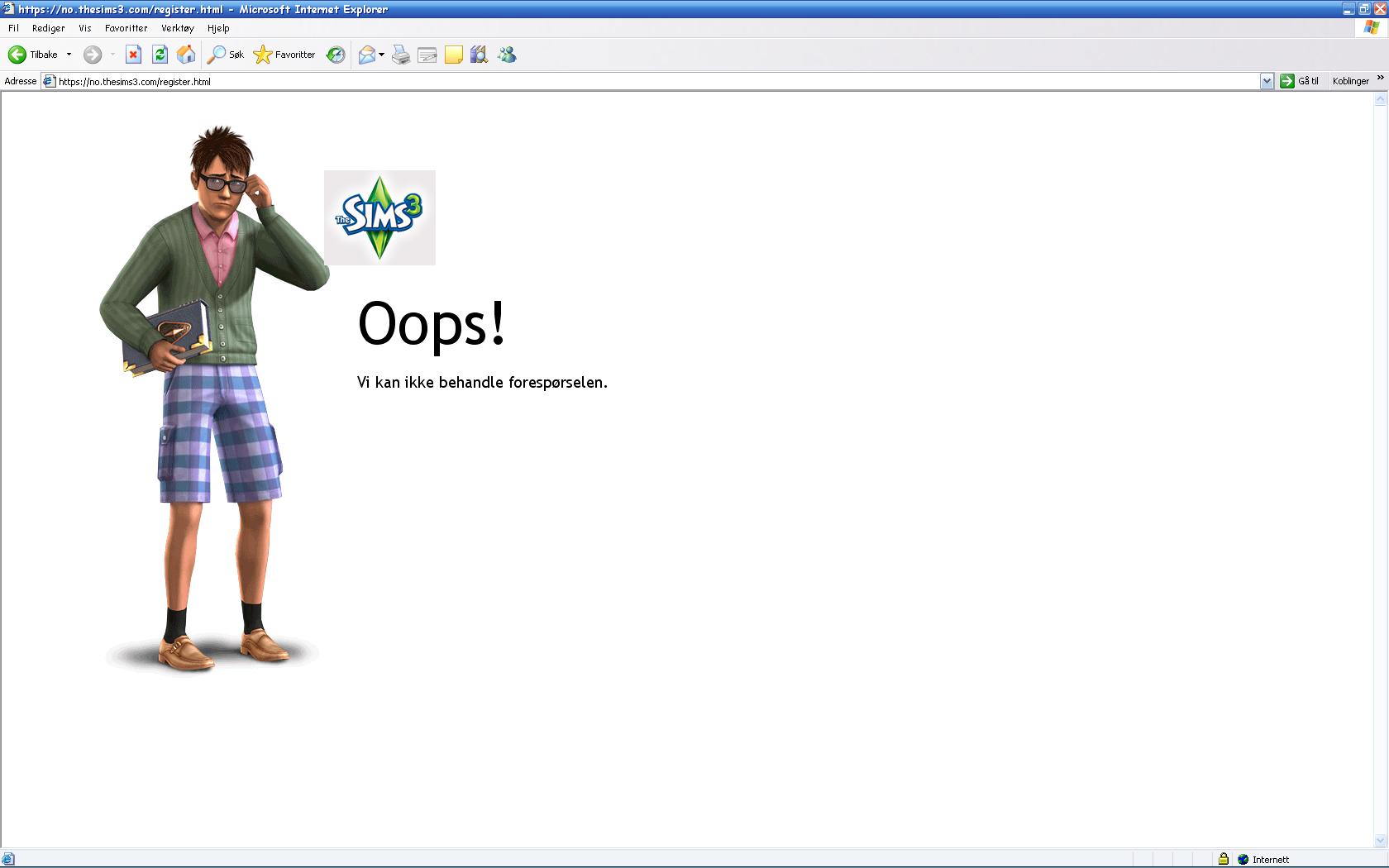Open the Rediger menu

(x=49, y=28)
